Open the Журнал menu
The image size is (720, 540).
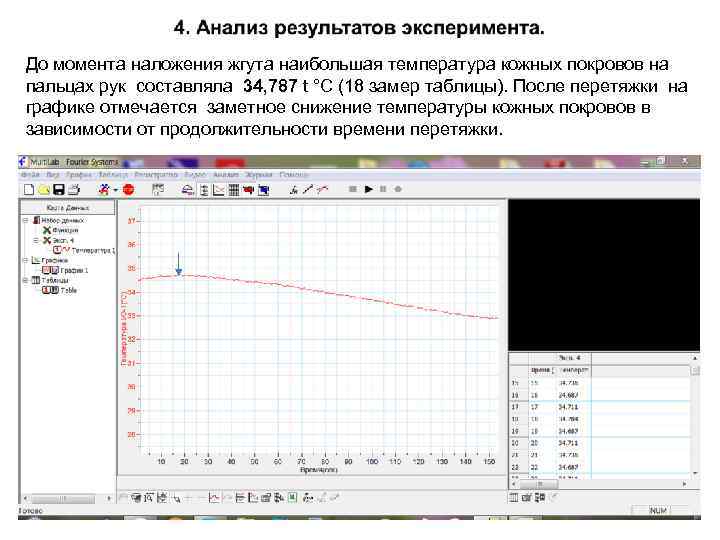(x=259, y=175)
